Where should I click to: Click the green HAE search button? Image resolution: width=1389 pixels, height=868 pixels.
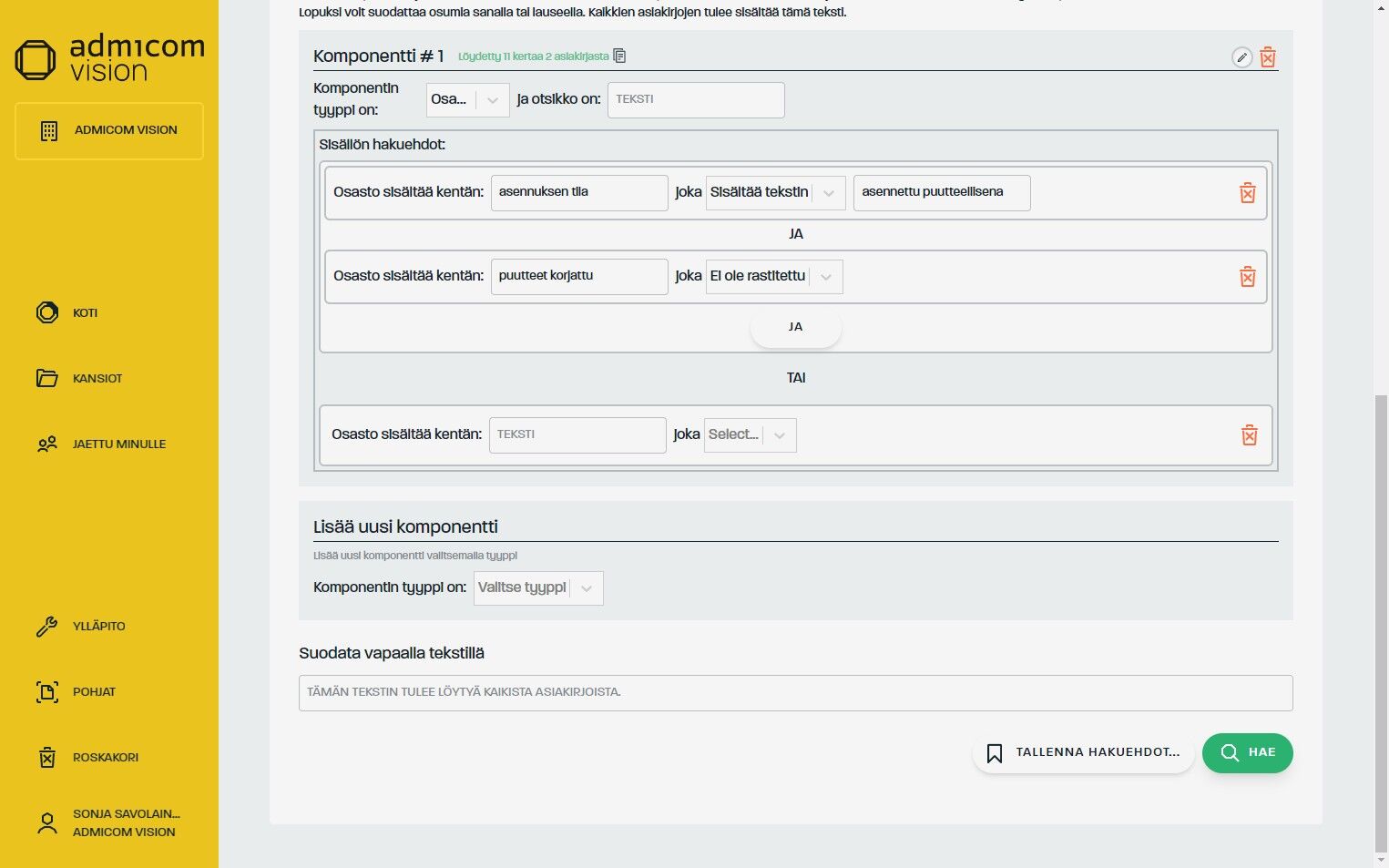pyautogui.click(x=1247, y=753)
